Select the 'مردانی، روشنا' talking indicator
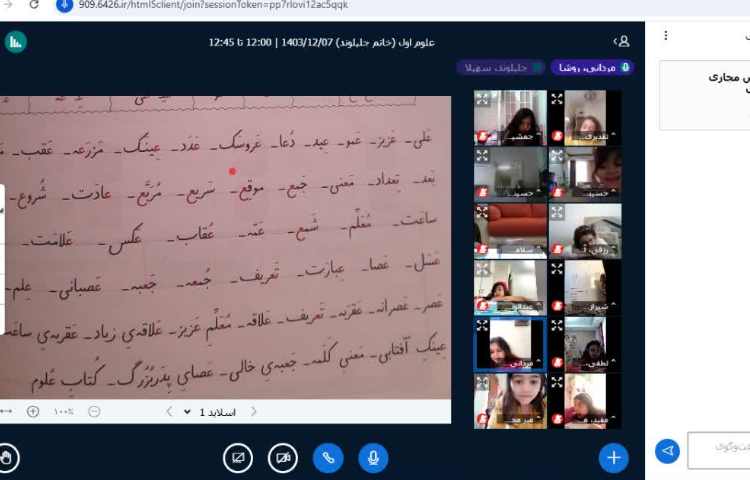 592,68
